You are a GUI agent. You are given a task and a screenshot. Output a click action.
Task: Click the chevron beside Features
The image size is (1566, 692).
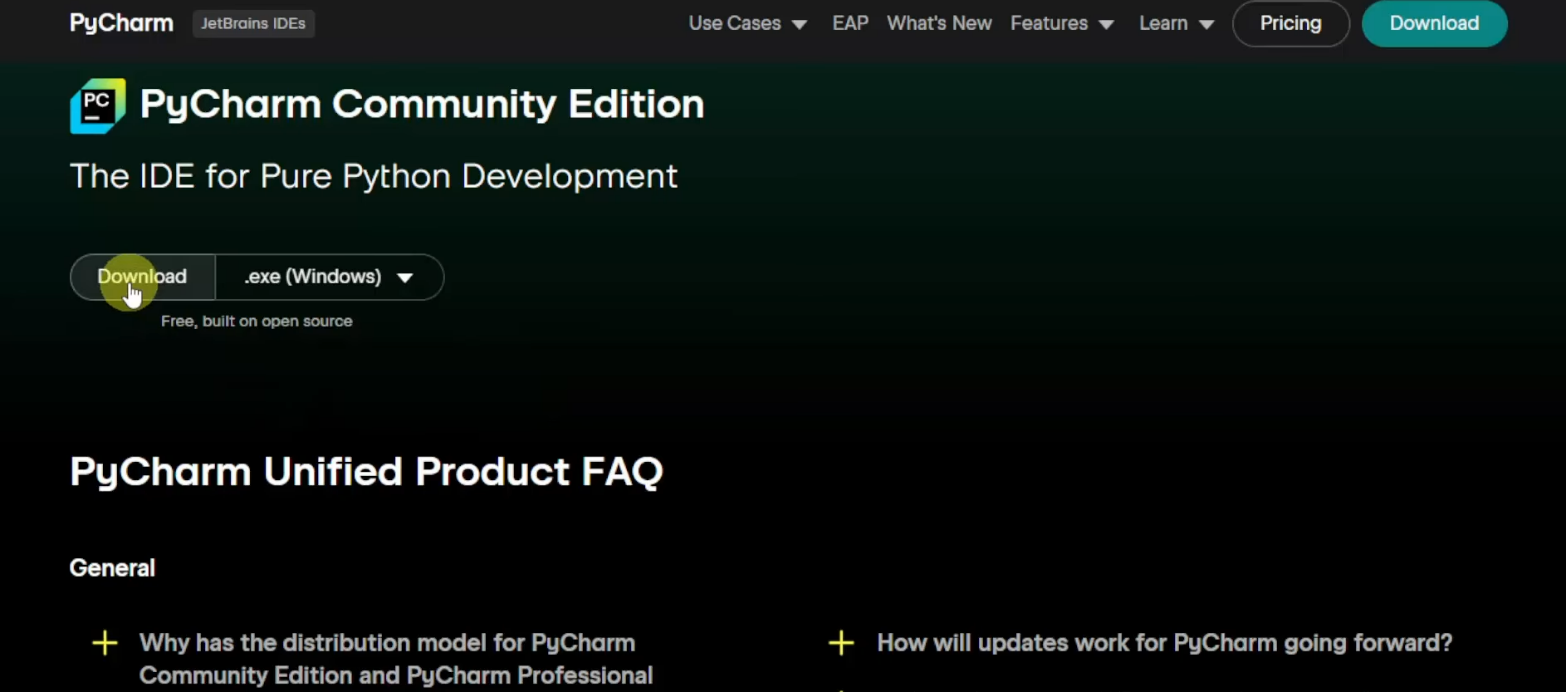(1106, 23)
